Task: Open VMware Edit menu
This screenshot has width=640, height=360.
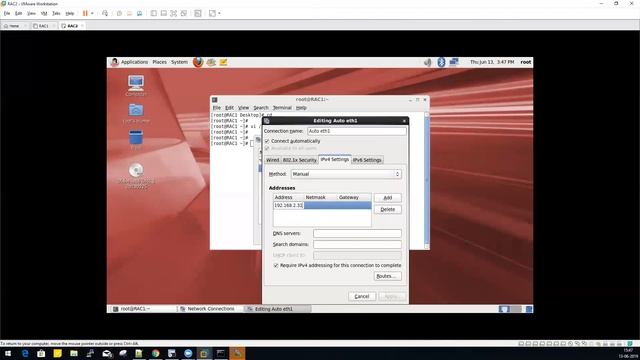Action: tap(18, 13)
